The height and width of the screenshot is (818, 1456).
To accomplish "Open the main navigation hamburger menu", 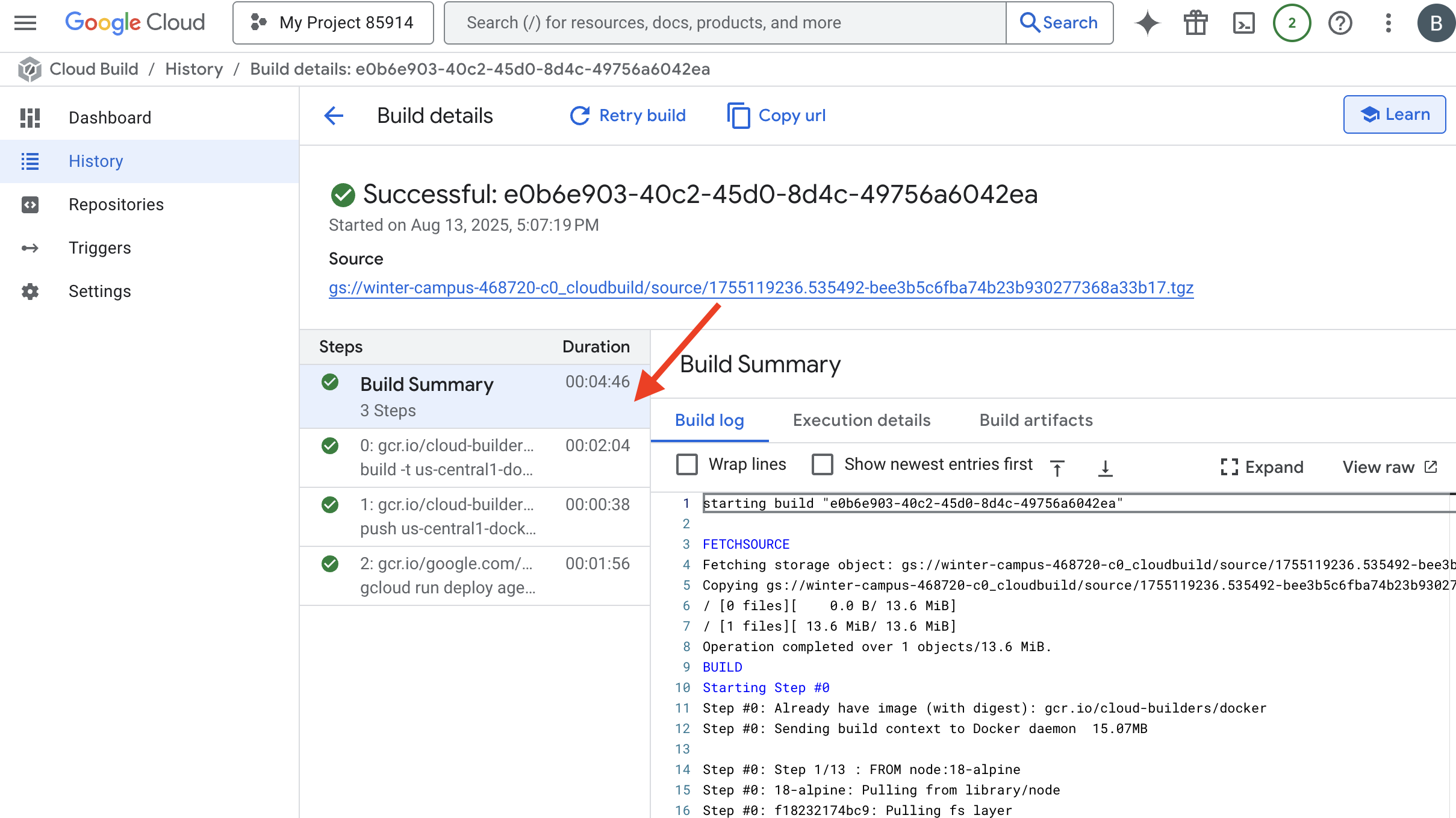I will [x=25, y=23].
